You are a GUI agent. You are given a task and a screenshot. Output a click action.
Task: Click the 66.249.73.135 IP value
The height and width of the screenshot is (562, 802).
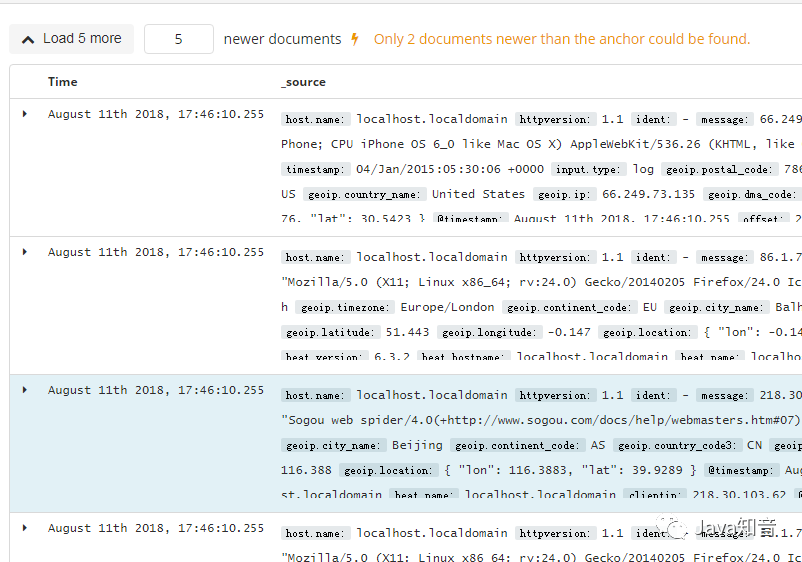tap(649, 194)
